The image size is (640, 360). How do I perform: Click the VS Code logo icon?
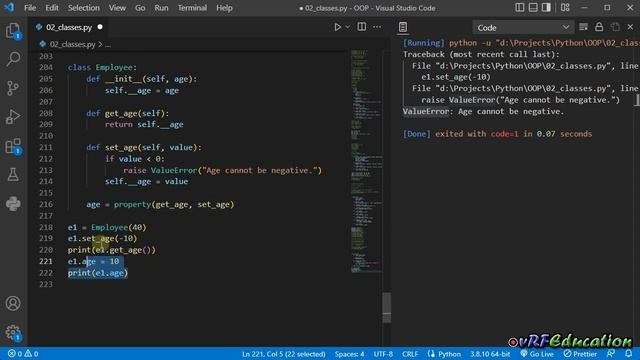pos(9,7)
